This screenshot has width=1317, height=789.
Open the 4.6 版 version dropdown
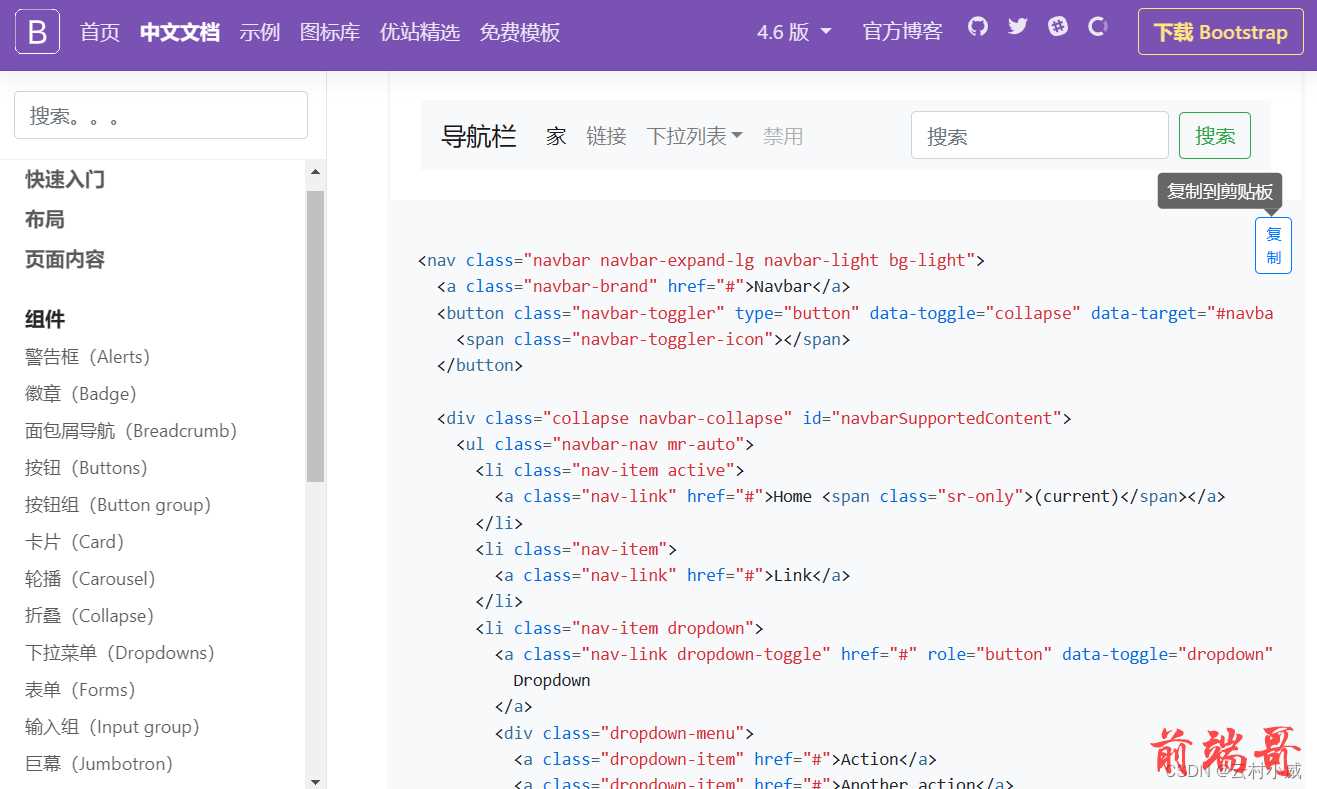tap(794, 32)
